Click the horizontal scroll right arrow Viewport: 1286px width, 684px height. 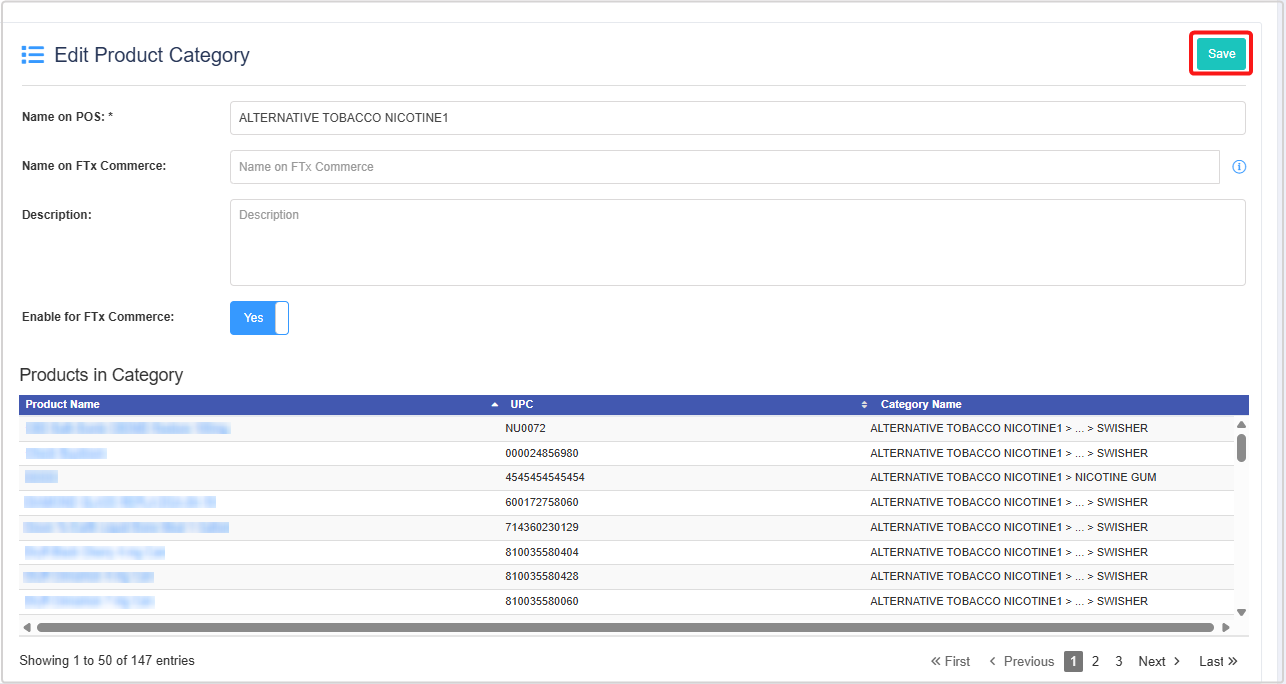tap(1226, 628)
